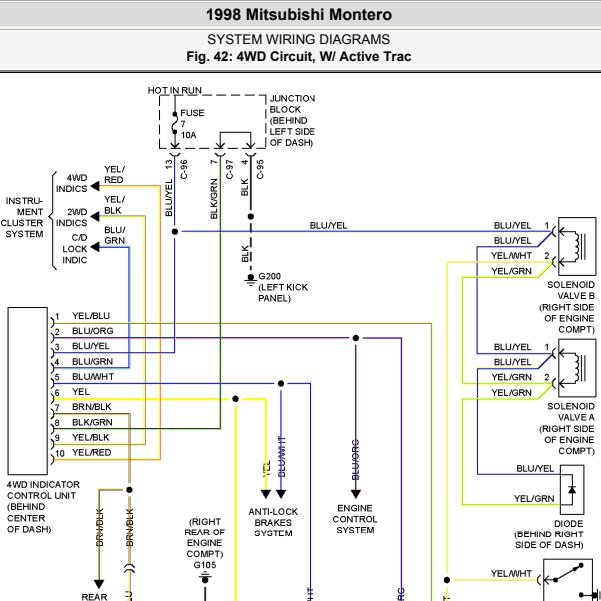Click the 4WD indicator control unit box

(x=28, y=391)
